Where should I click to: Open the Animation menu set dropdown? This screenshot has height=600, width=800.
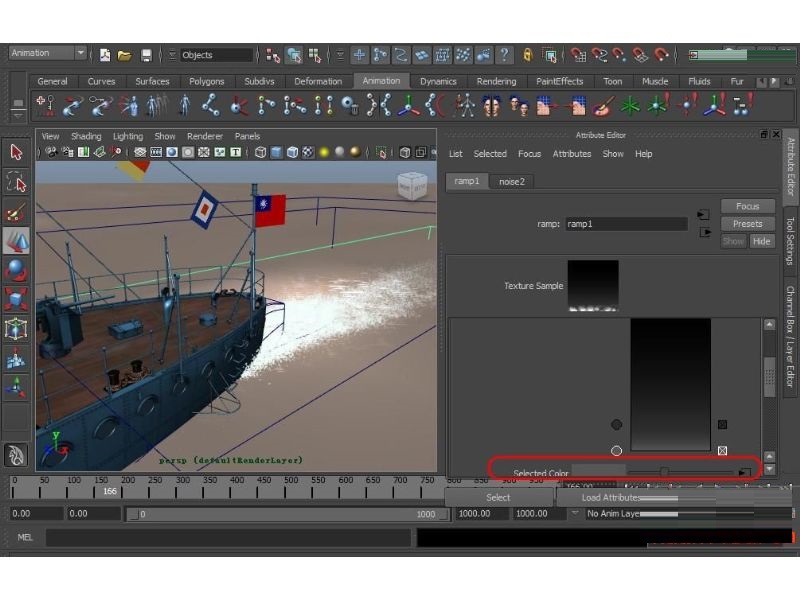point(47,53)
